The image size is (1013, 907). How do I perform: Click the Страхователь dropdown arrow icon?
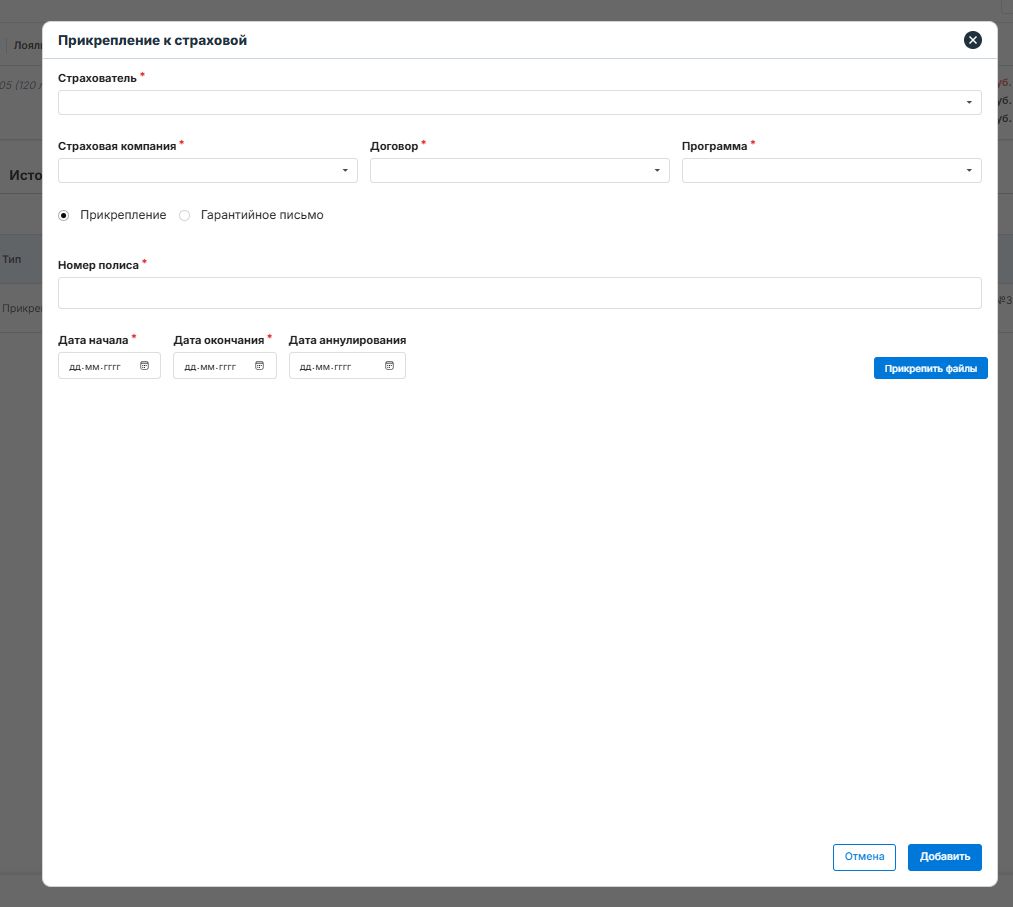click(x=969, y=103)
